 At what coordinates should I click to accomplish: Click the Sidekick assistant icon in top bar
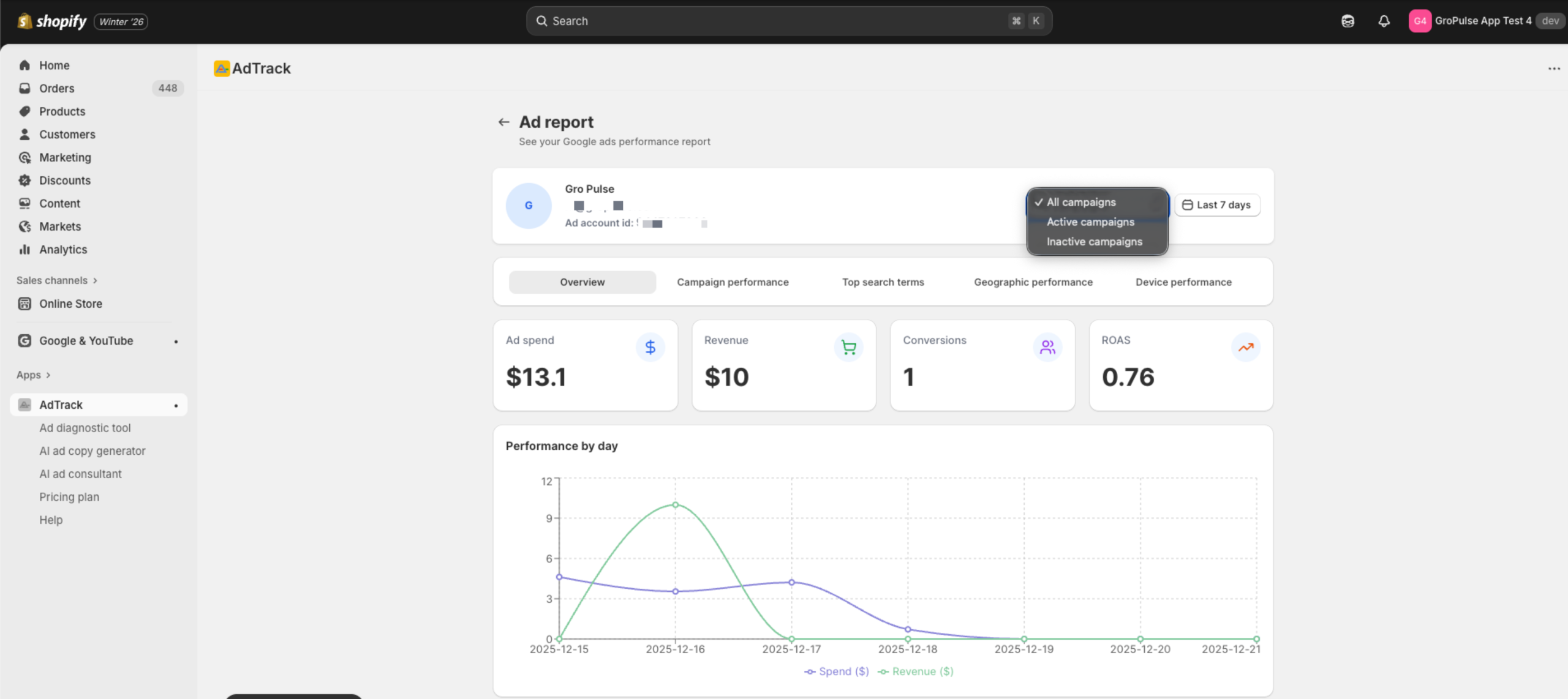click(x=1347, y=21)
